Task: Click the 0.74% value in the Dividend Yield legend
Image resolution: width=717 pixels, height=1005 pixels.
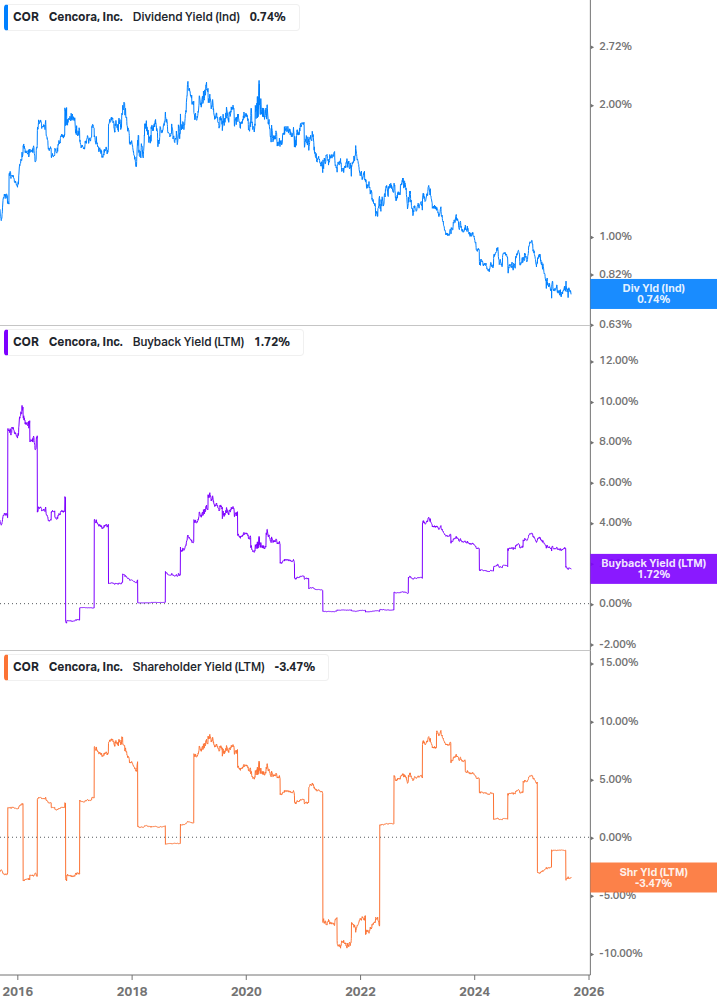Action: point(267,17)
